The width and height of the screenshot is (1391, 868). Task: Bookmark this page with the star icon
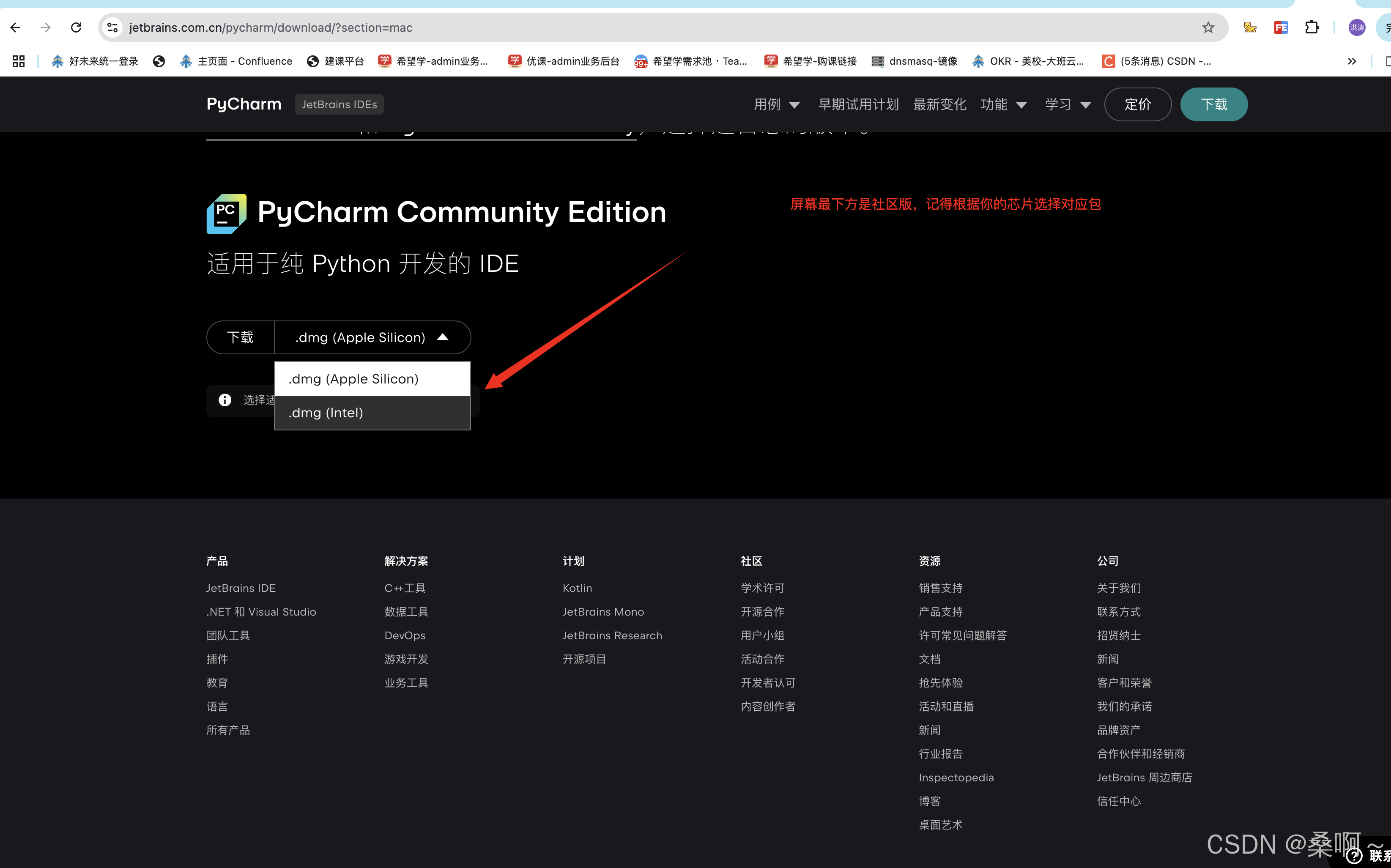click(x=1208, y=27)
